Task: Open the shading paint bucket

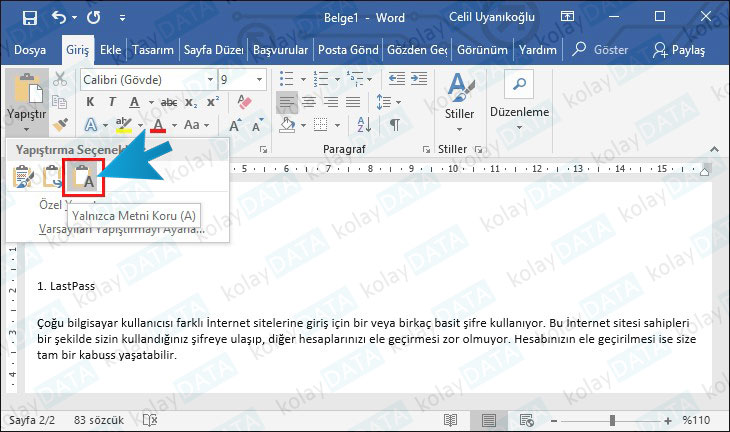Action: click(287, 125)
